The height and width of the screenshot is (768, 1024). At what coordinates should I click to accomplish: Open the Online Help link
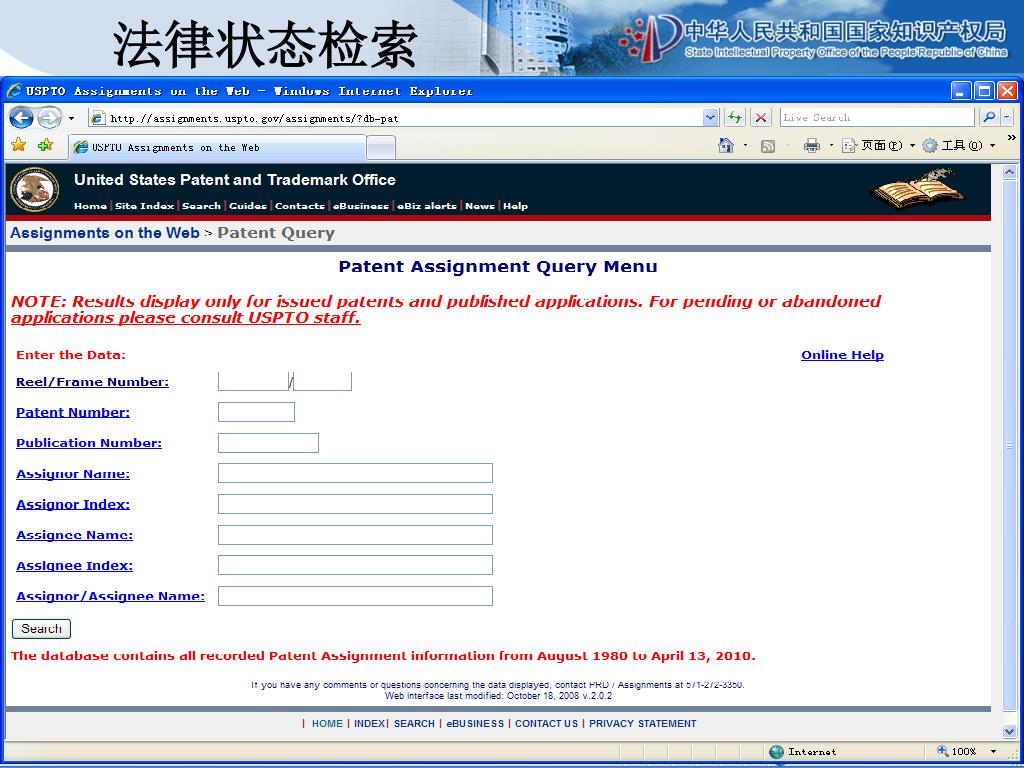coord(842,355)
